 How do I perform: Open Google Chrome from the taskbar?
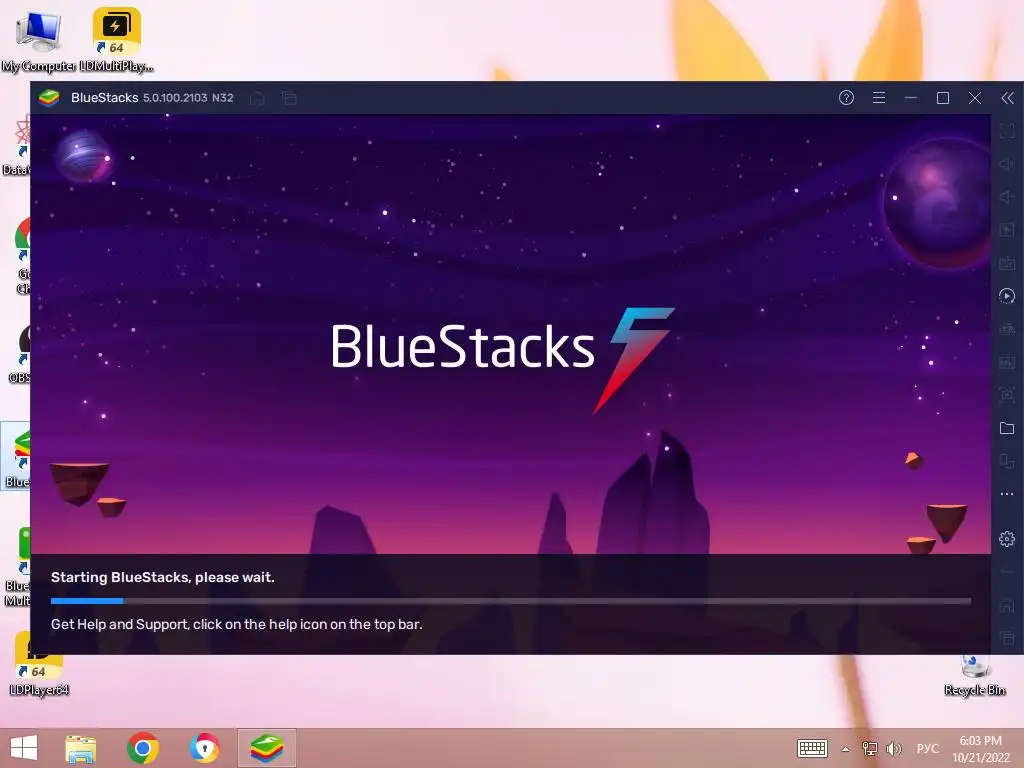point(143,748)
